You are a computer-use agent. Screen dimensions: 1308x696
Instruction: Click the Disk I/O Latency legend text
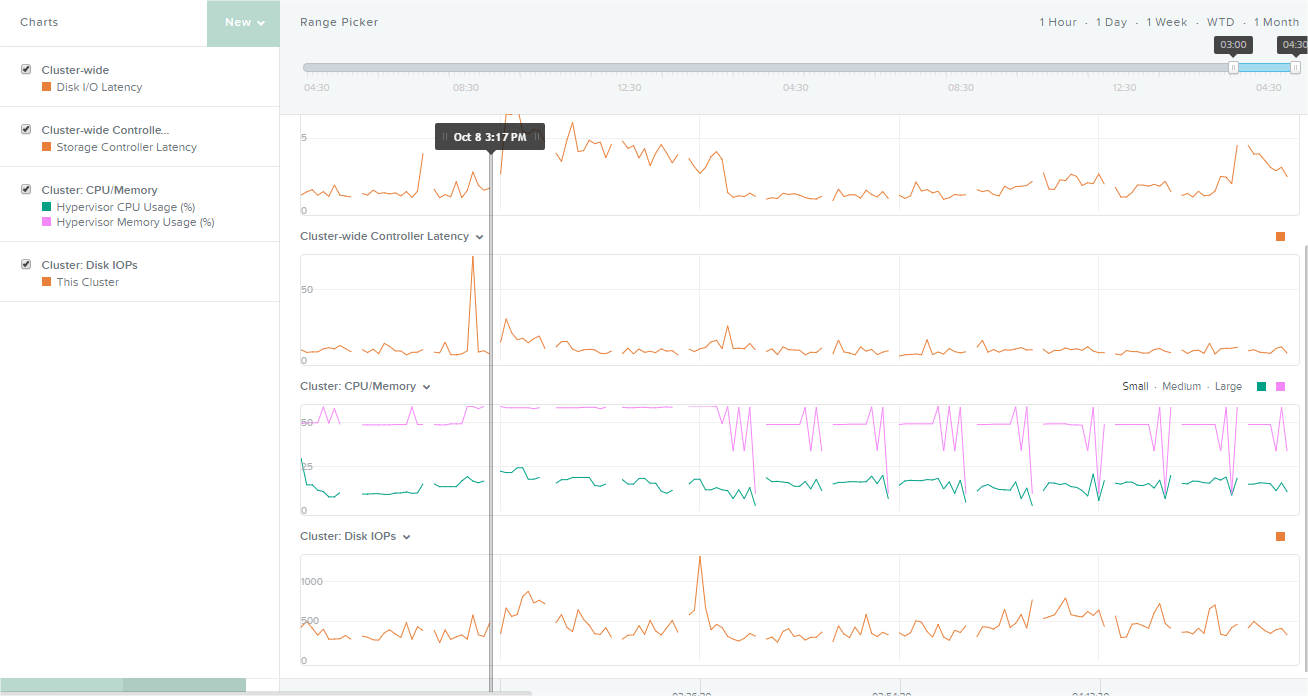[99, 87]
